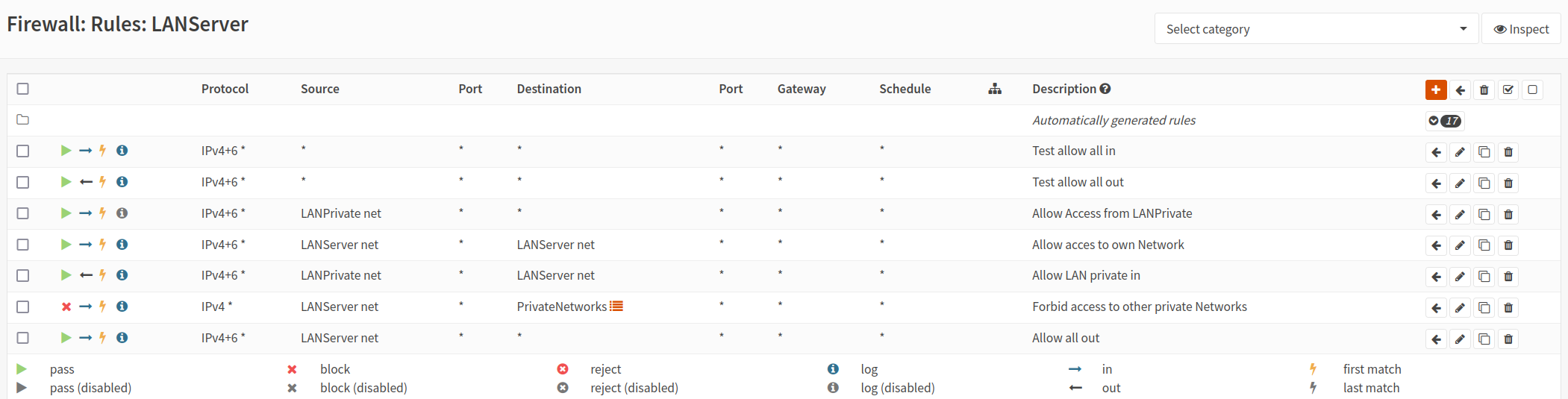This screenshot has width=1568, height=399.
Task: Delete selected rules using header trash icon
Action: pyautogui.click(x=1484, y=90)
